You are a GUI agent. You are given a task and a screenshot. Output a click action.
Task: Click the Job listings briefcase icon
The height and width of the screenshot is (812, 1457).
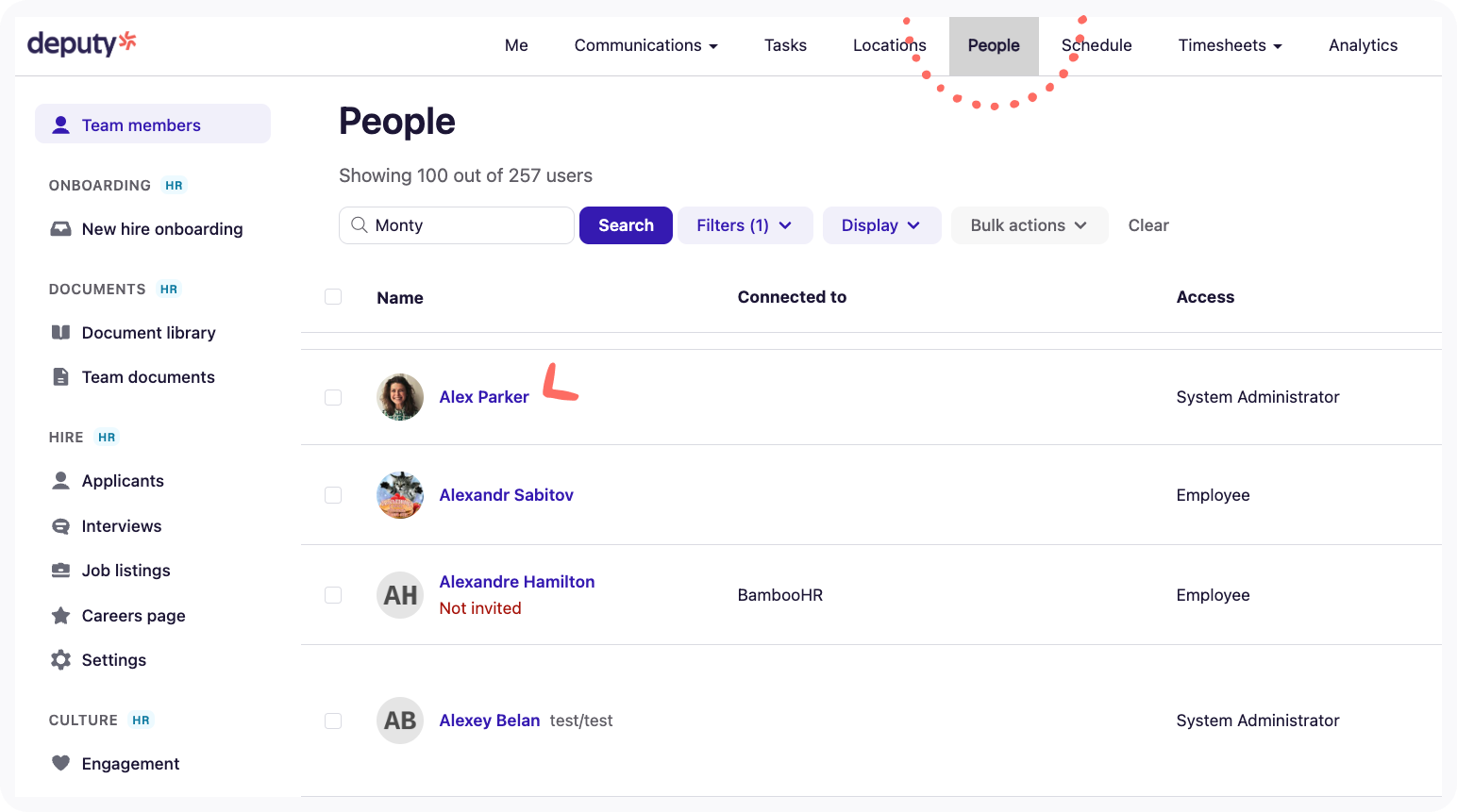click(x=60, y=571)
